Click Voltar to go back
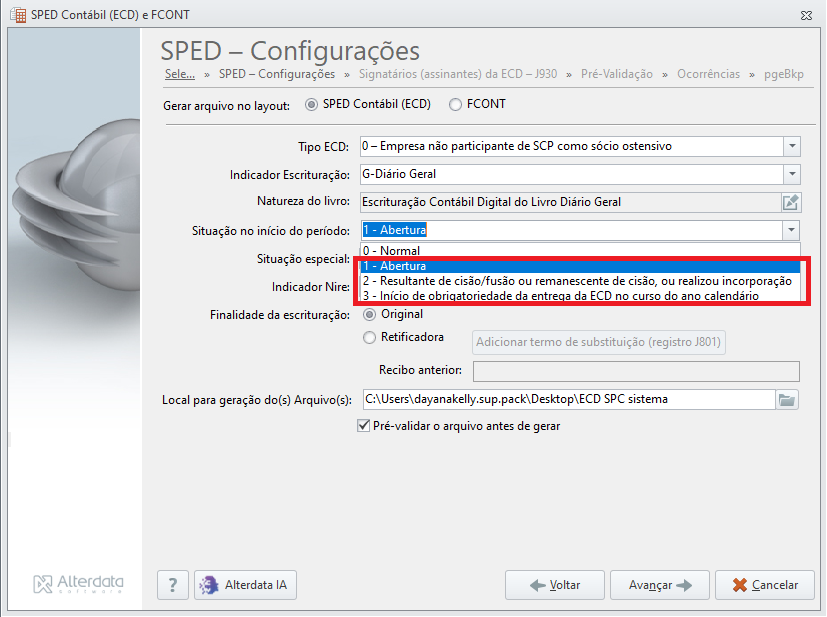This screenshot has width=827, height=617. [555, 585]
